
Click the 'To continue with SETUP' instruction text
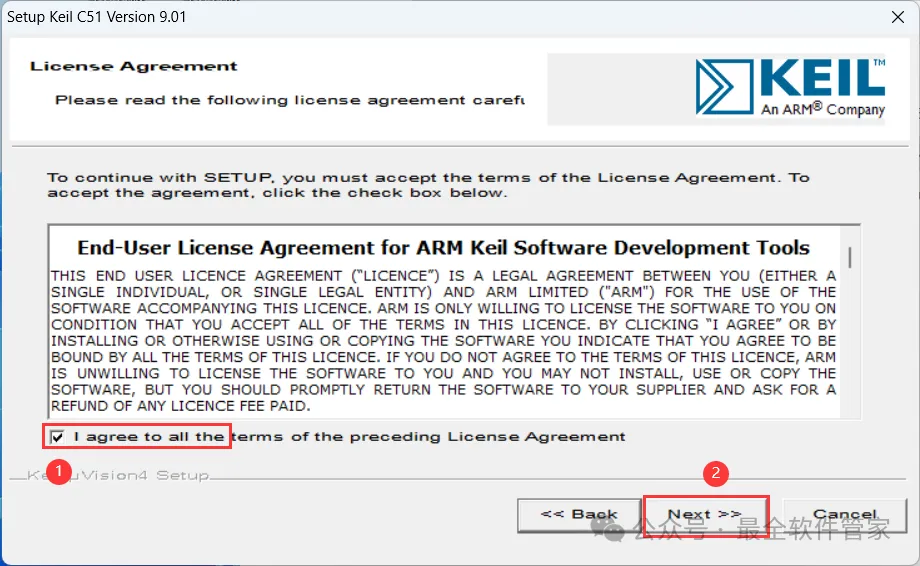coord(428,185)
